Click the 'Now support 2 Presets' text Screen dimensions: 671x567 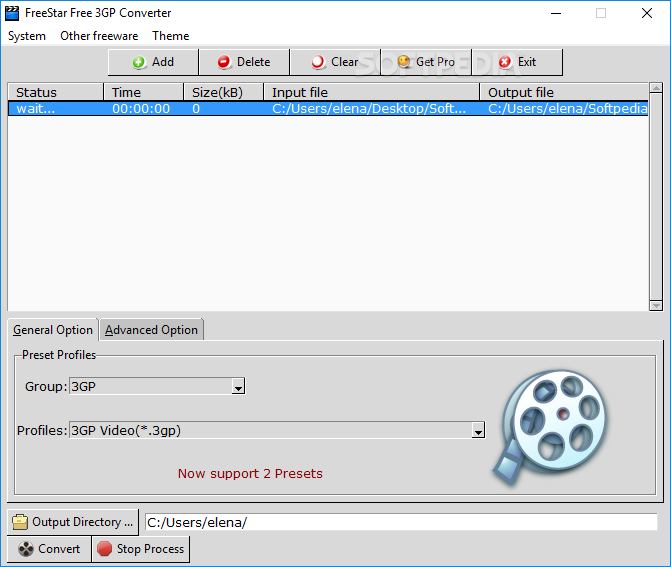click(x=250, y=474)
